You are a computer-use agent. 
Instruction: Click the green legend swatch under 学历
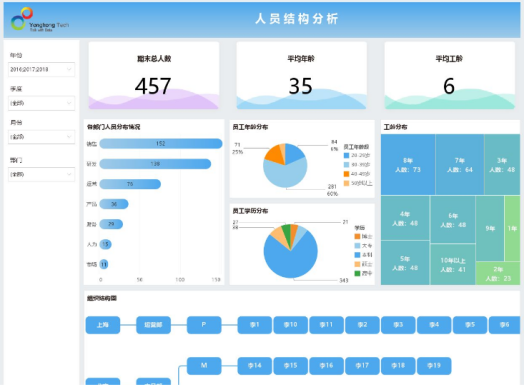(x=357, y=273)
